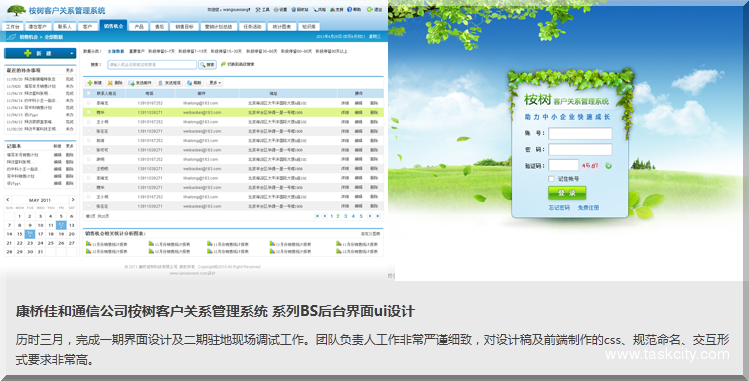
Task: Click the search input box above the table
Action: tap(152, 64)
